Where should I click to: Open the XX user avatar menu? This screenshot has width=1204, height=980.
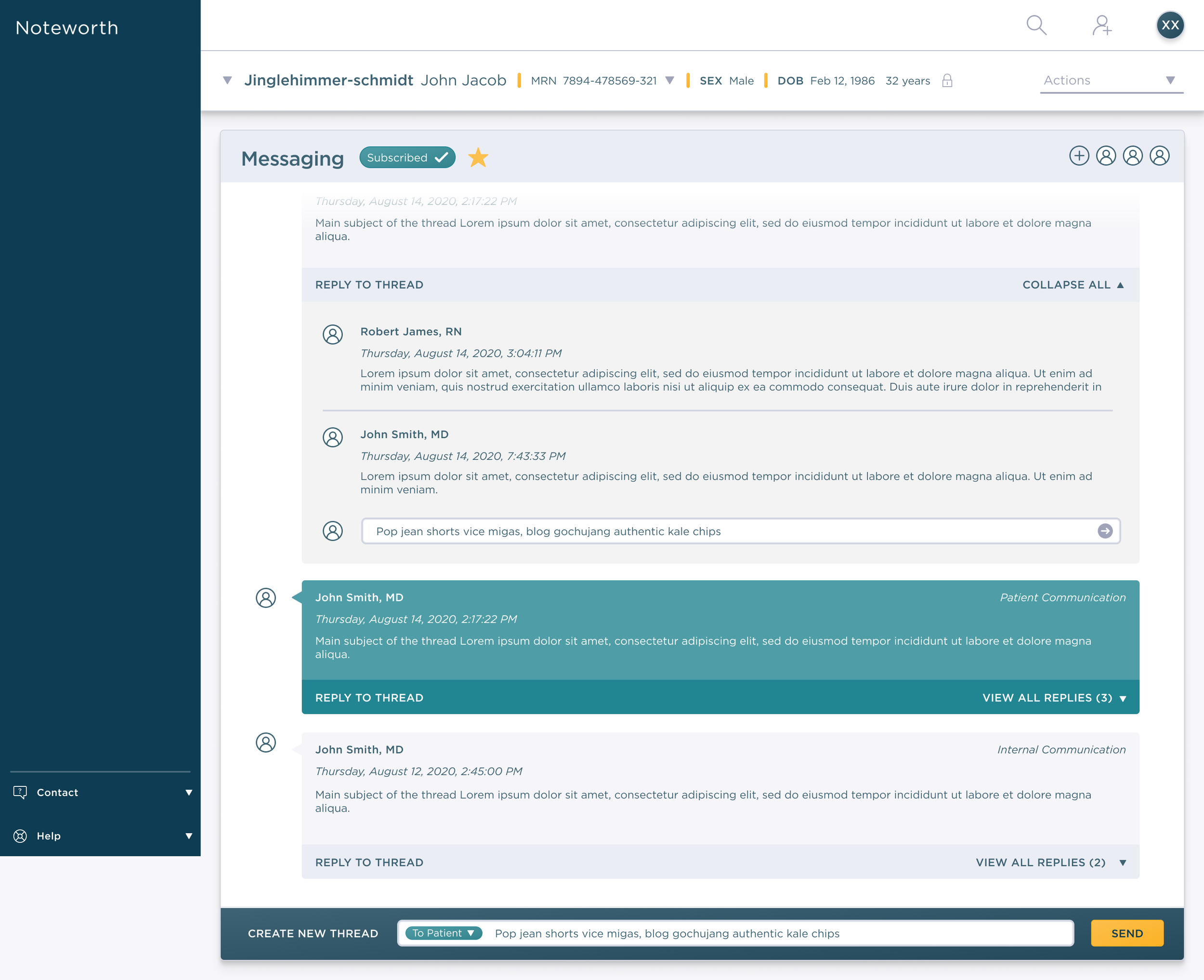(x=1170, y=26)
